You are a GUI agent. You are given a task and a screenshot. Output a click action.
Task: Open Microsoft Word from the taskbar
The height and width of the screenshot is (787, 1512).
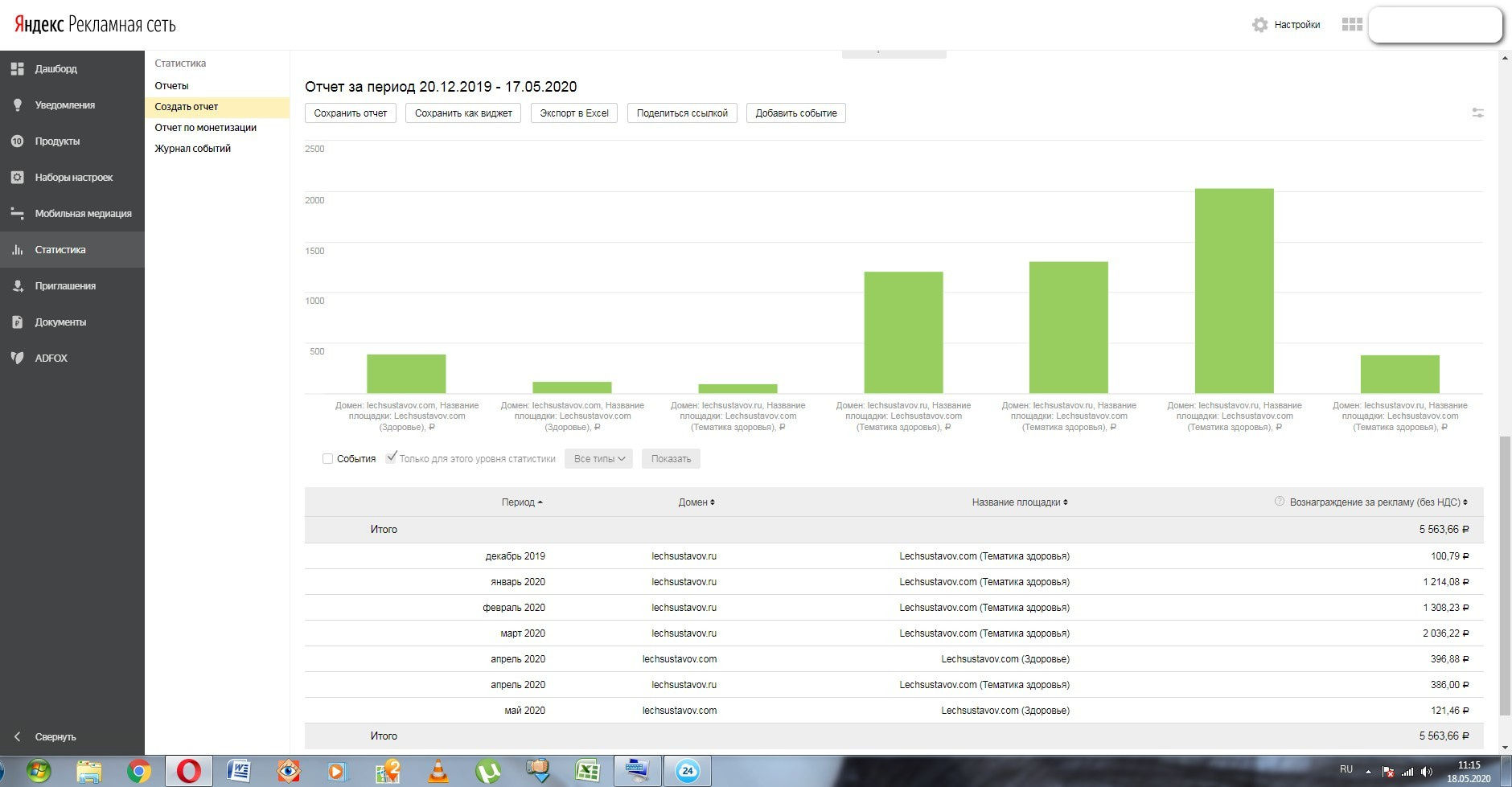coord(239,772)
